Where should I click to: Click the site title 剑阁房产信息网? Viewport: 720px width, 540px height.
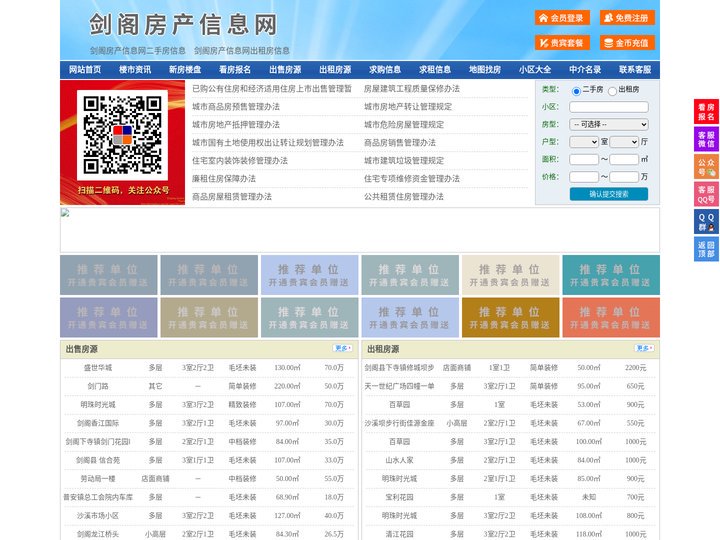pos(183,24)
